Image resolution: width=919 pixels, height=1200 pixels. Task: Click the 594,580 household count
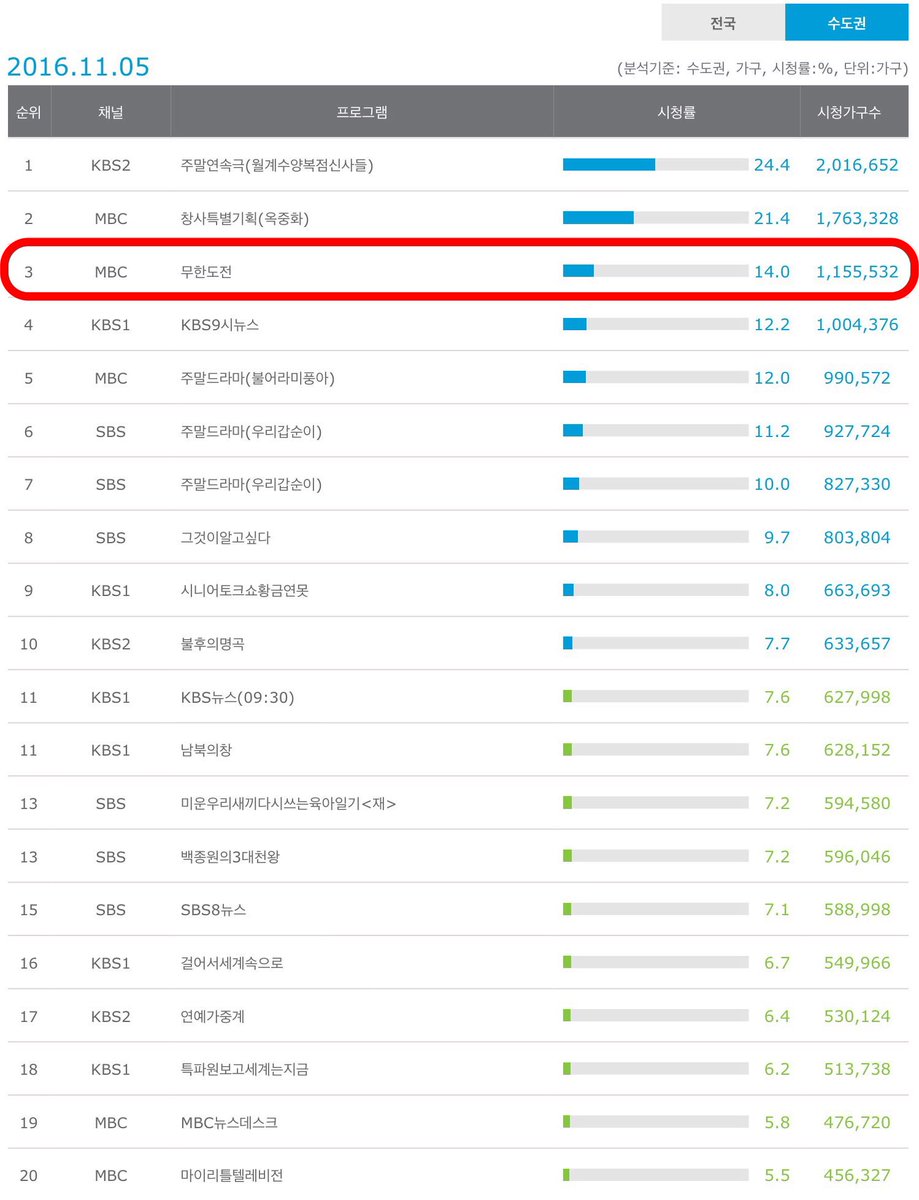857,803
